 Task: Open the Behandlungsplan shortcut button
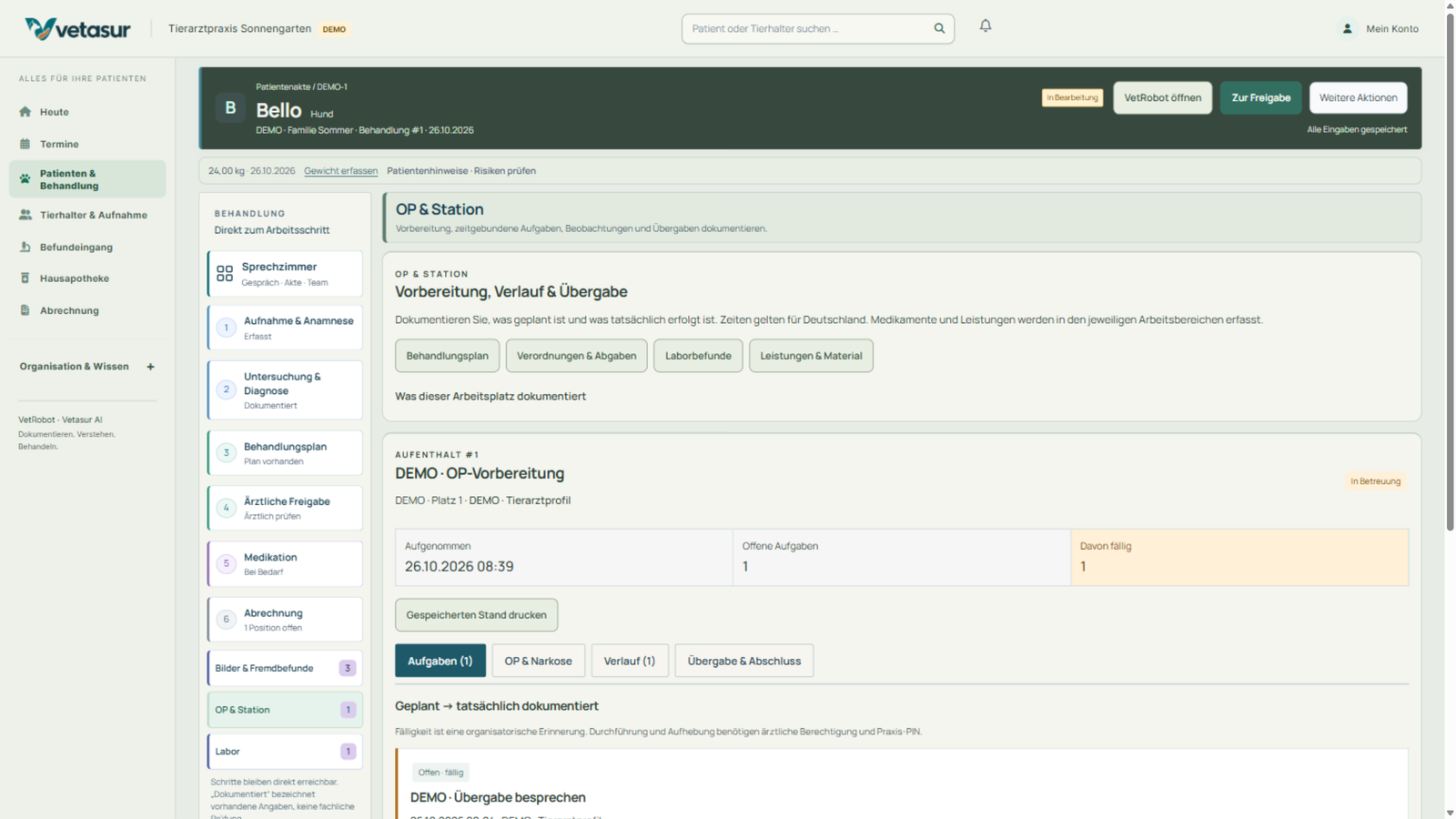coord(447,356)
